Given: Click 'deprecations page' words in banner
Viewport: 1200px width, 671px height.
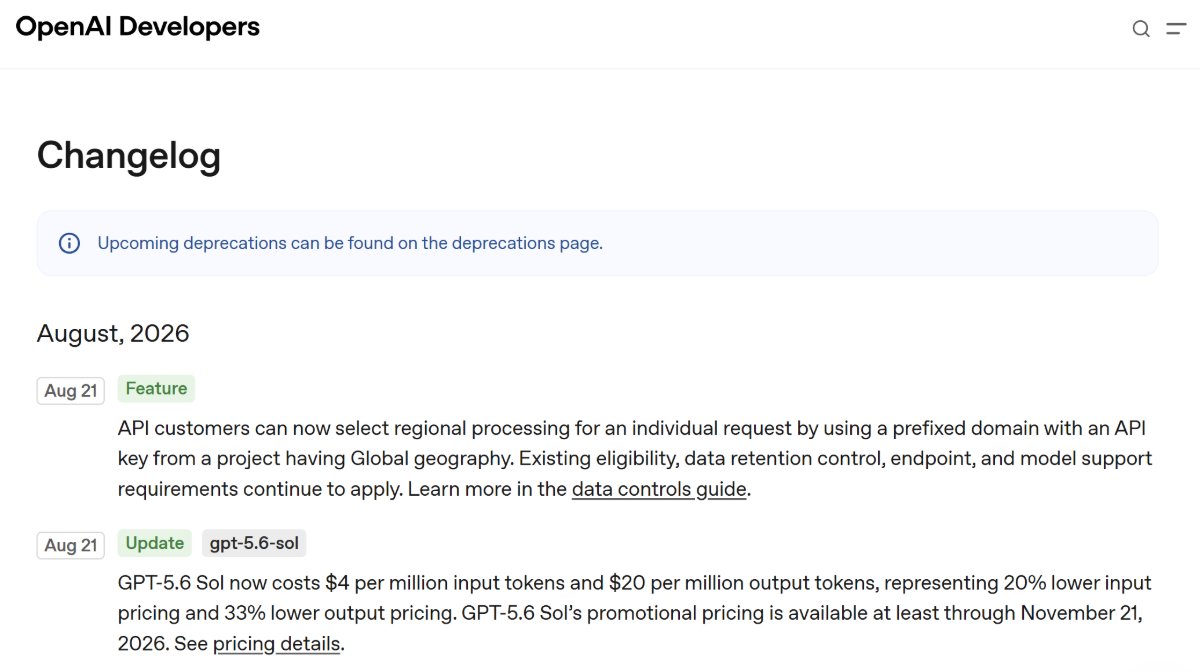Looking at the screenshot, I should coord(525,243).
